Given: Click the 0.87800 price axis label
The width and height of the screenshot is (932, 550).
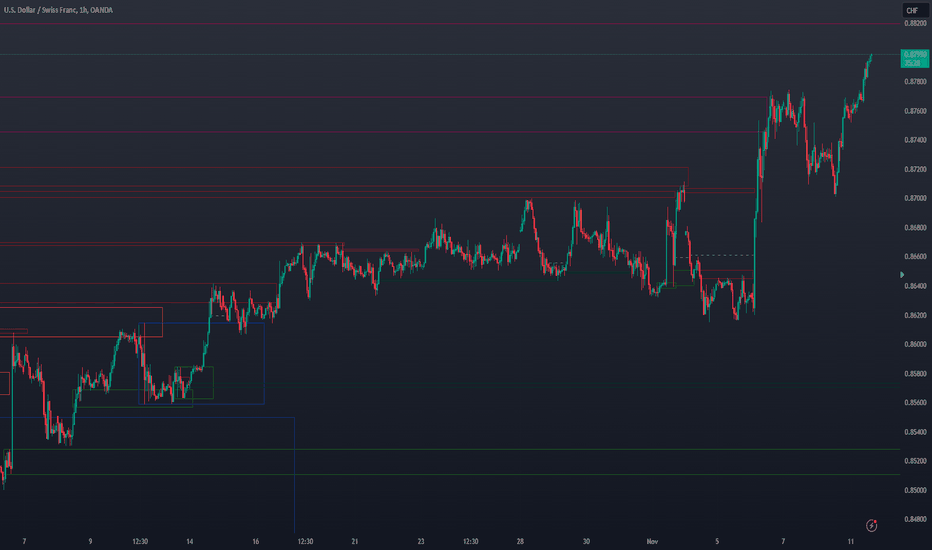Looking at the screenshot, I should pyautogui.click(x=915, y=81).
